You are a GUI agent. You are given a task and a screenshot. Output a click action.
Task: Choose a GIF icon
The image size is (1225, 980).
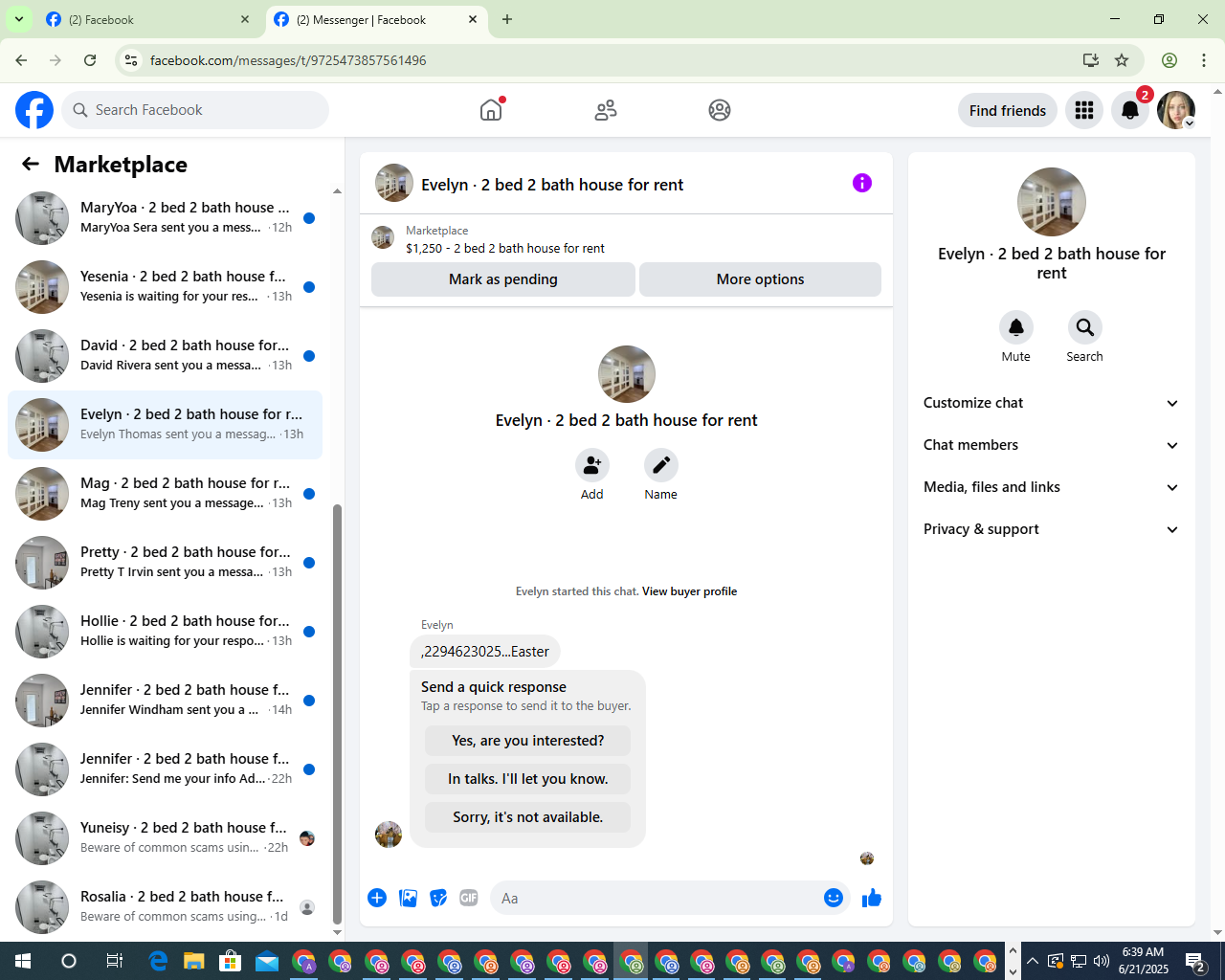pyautogui.click(x=469, y=898)
